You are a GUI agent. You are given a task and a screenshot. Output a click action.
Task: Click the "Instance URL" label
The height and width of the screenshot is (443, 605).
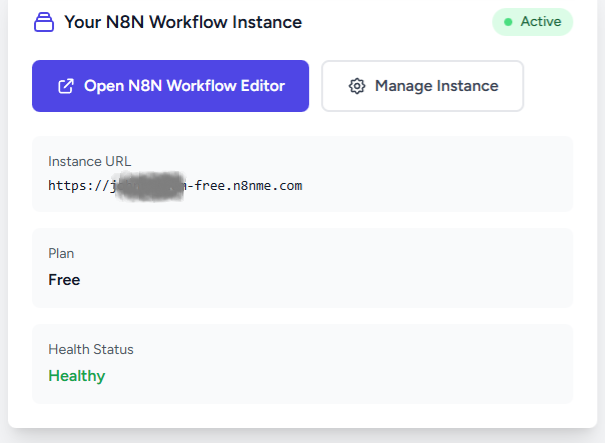tap(90, 161)
